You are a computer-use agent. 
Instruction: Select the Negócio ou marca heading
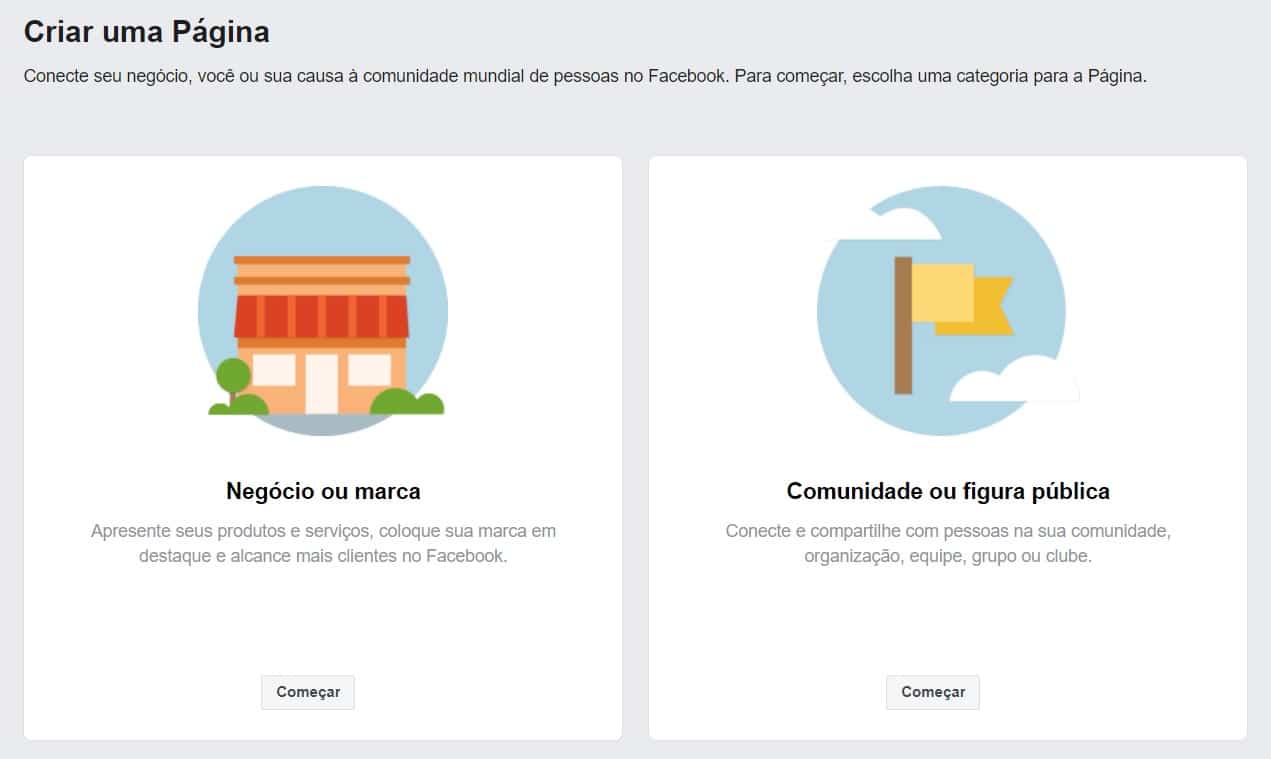click(323, 491)
